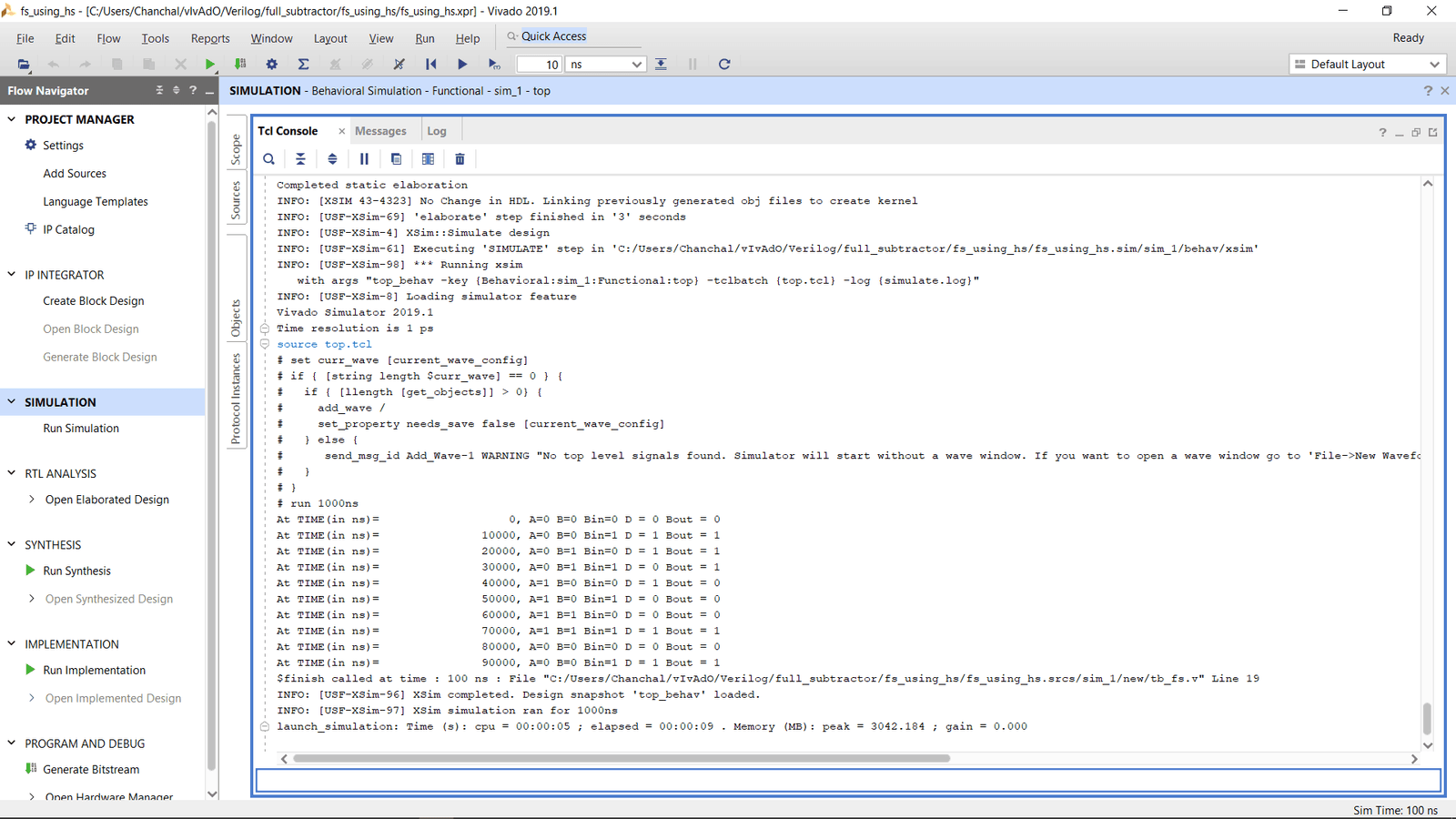This screenshot has width=1456, height=819.
Task: Open project using the folder toolbar icon
Action: (24, 65)
